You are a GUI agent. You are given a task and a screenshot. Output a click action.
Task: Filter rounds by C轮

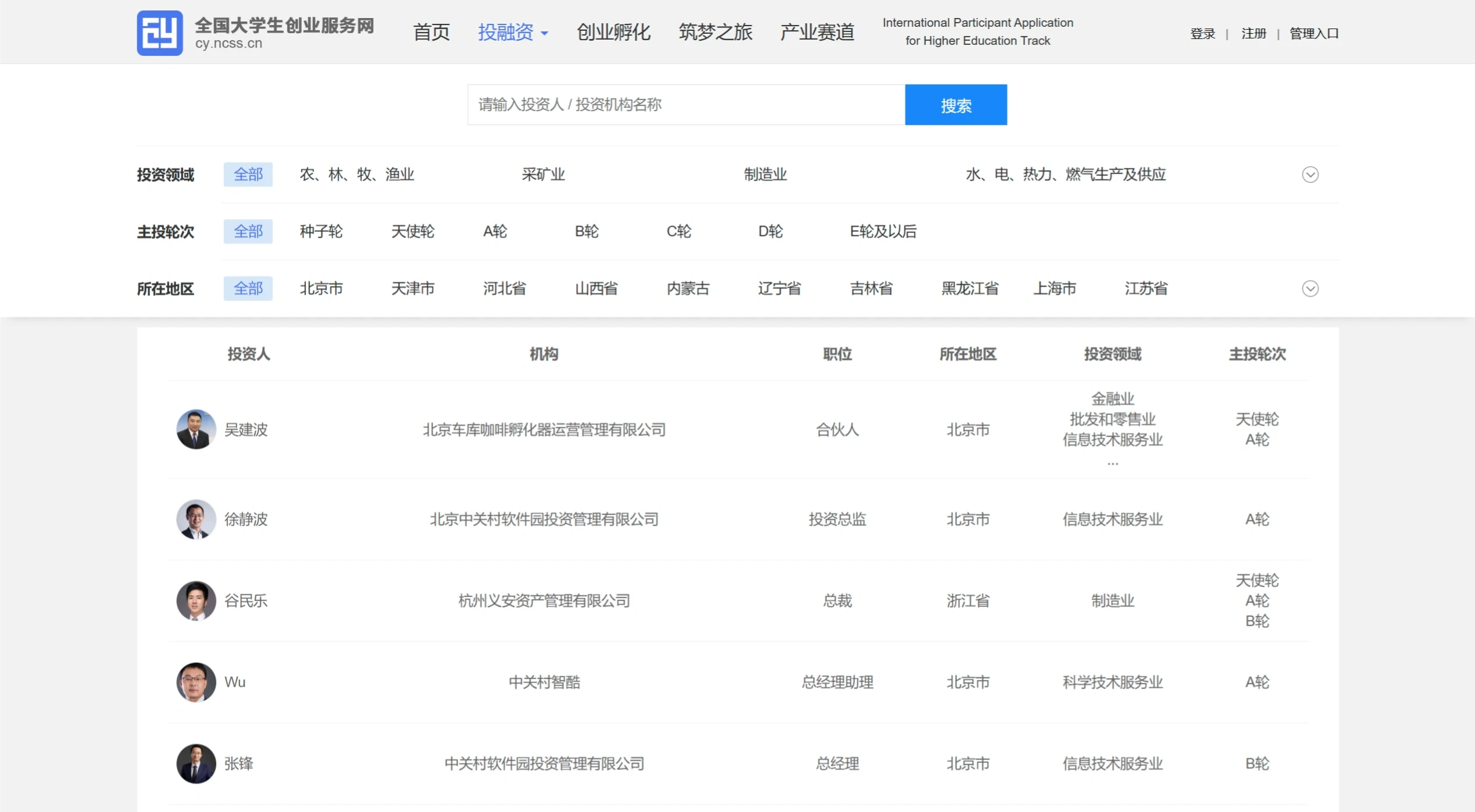point(679,232)
